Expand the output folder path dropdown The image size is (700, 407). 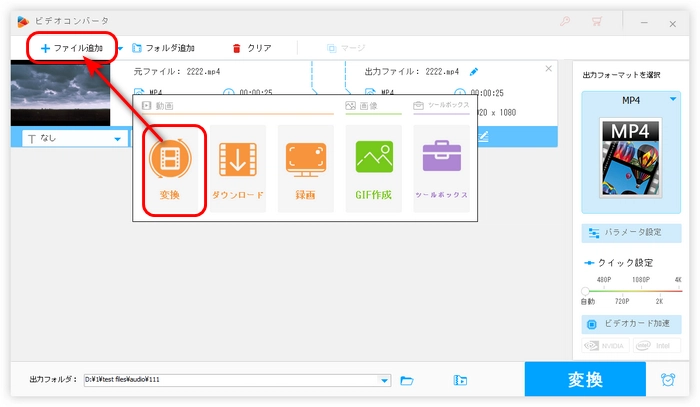point(384,380)
